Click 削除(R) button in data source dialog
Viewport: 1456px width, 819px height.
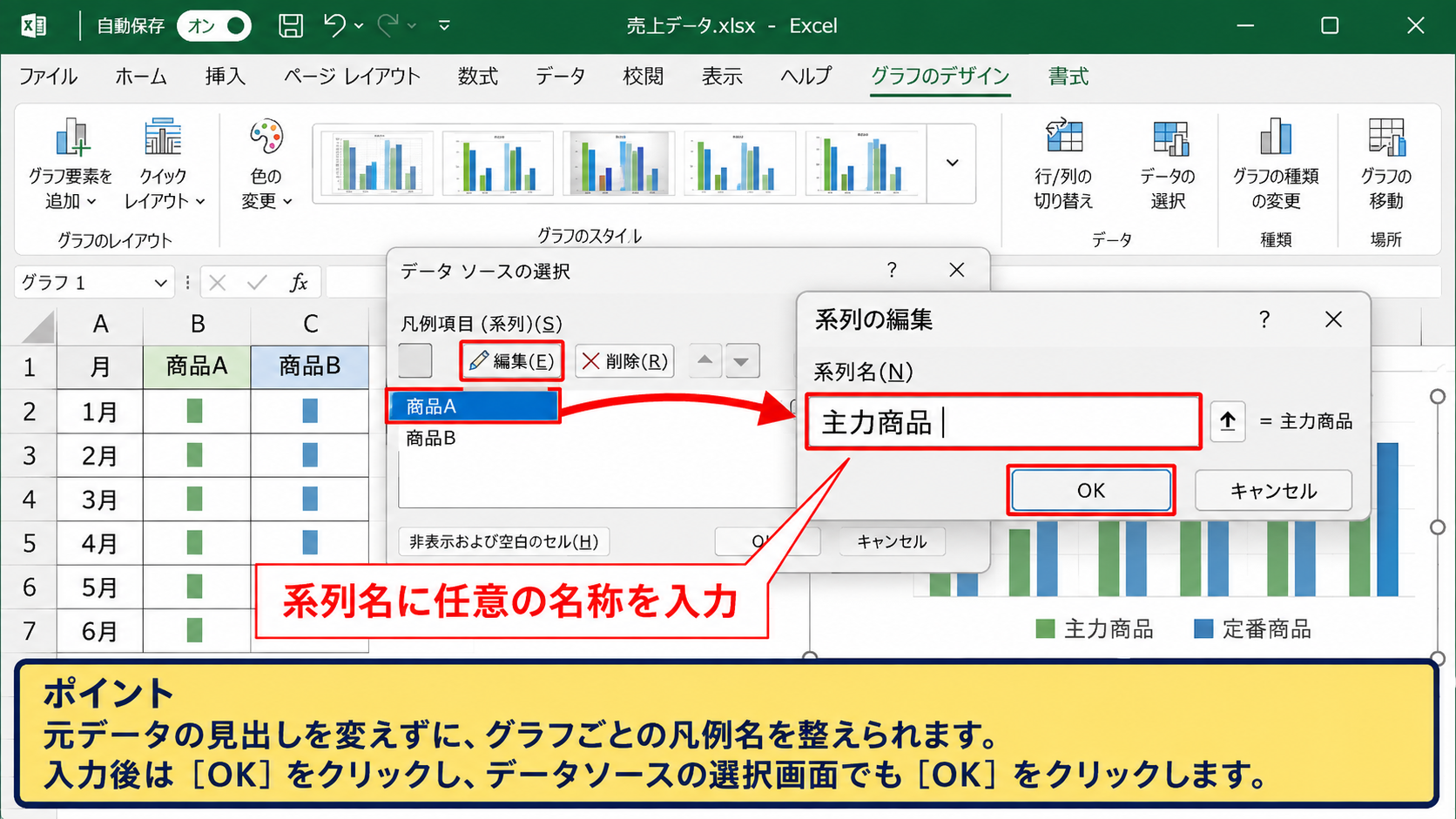coord(624,360)
